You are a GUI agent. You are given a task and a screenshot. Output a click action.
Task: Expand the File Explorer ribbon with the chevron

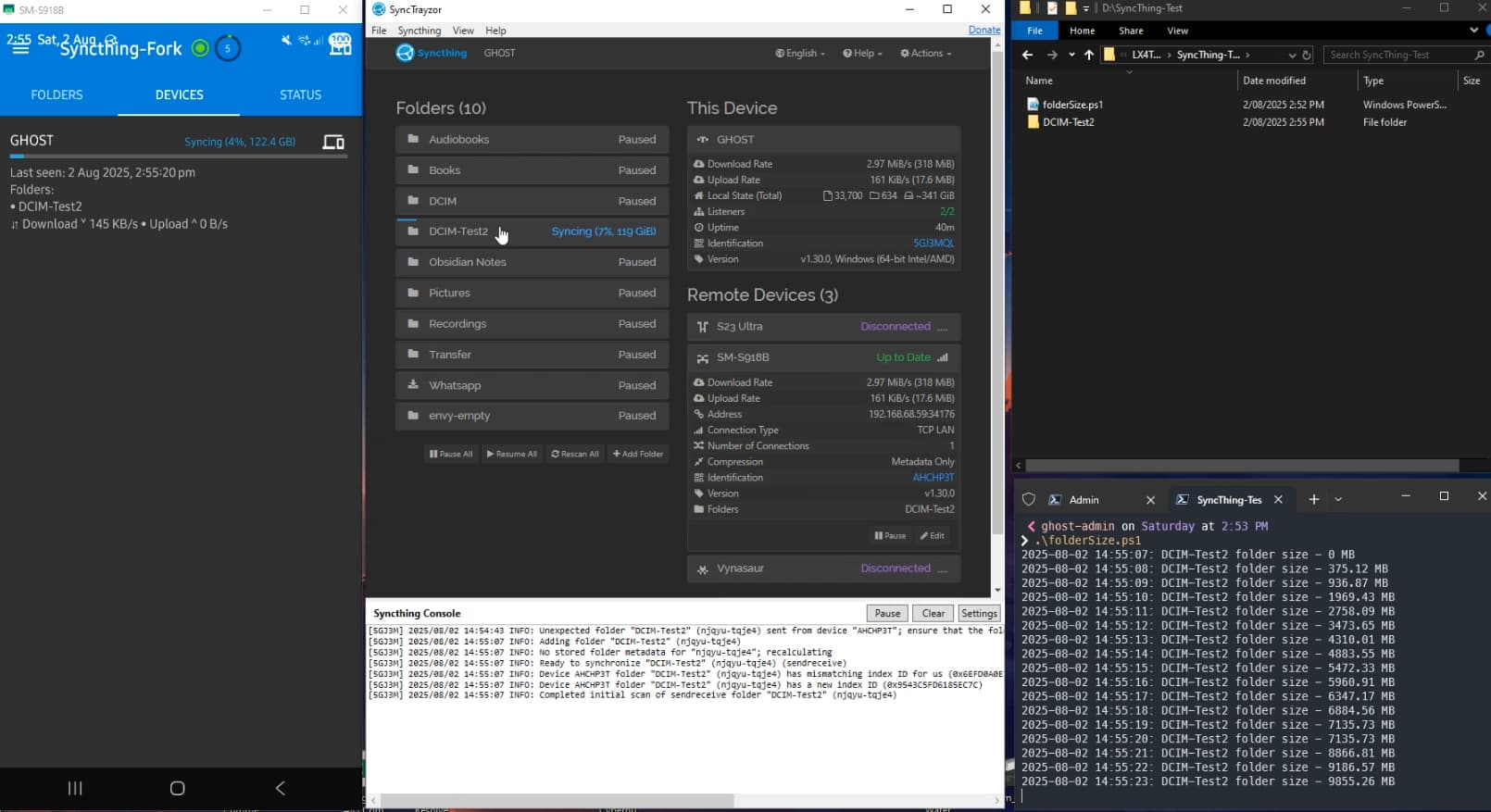[1473, 31]
